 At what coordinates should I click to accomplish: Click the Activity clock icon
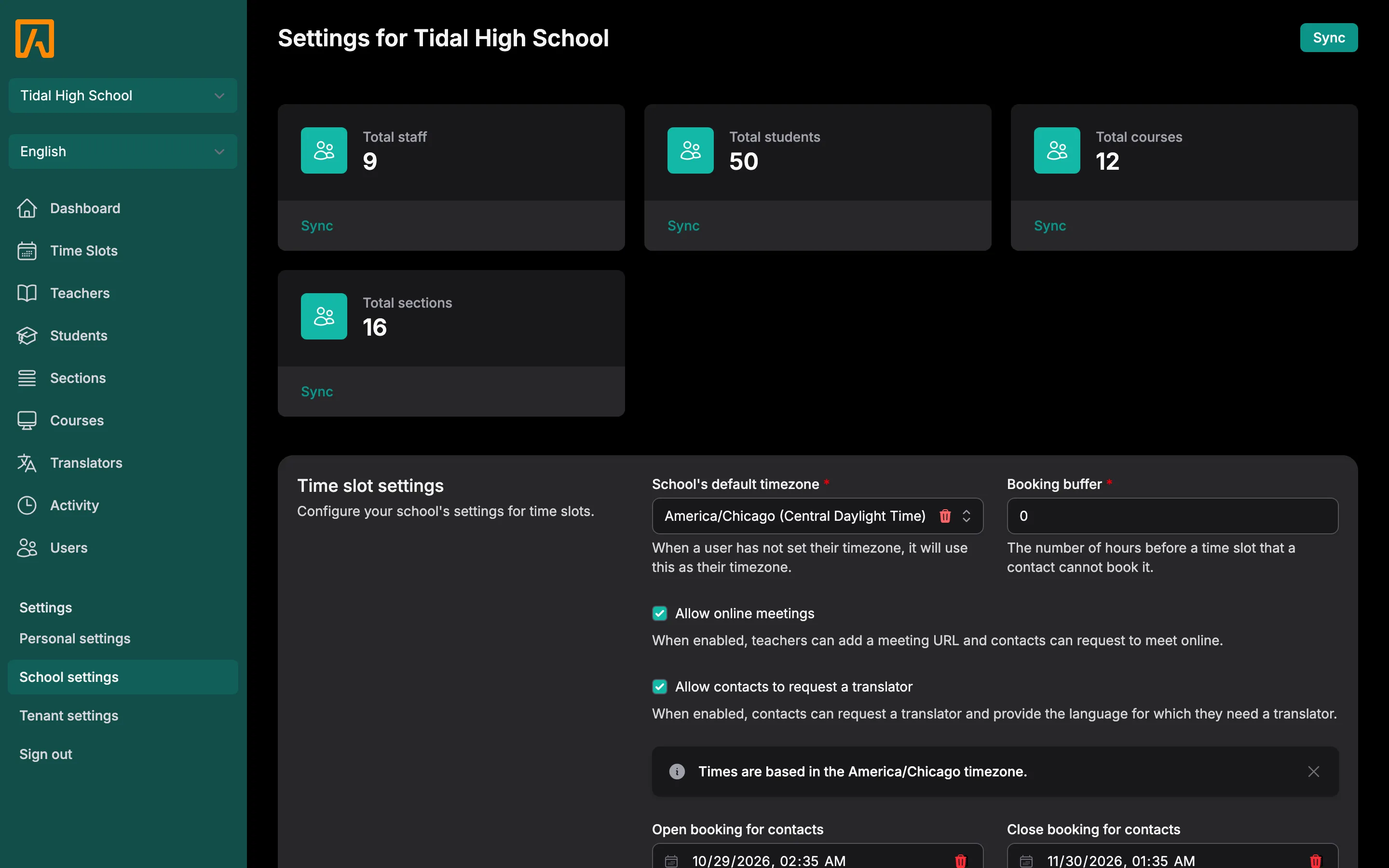(27, 506)
